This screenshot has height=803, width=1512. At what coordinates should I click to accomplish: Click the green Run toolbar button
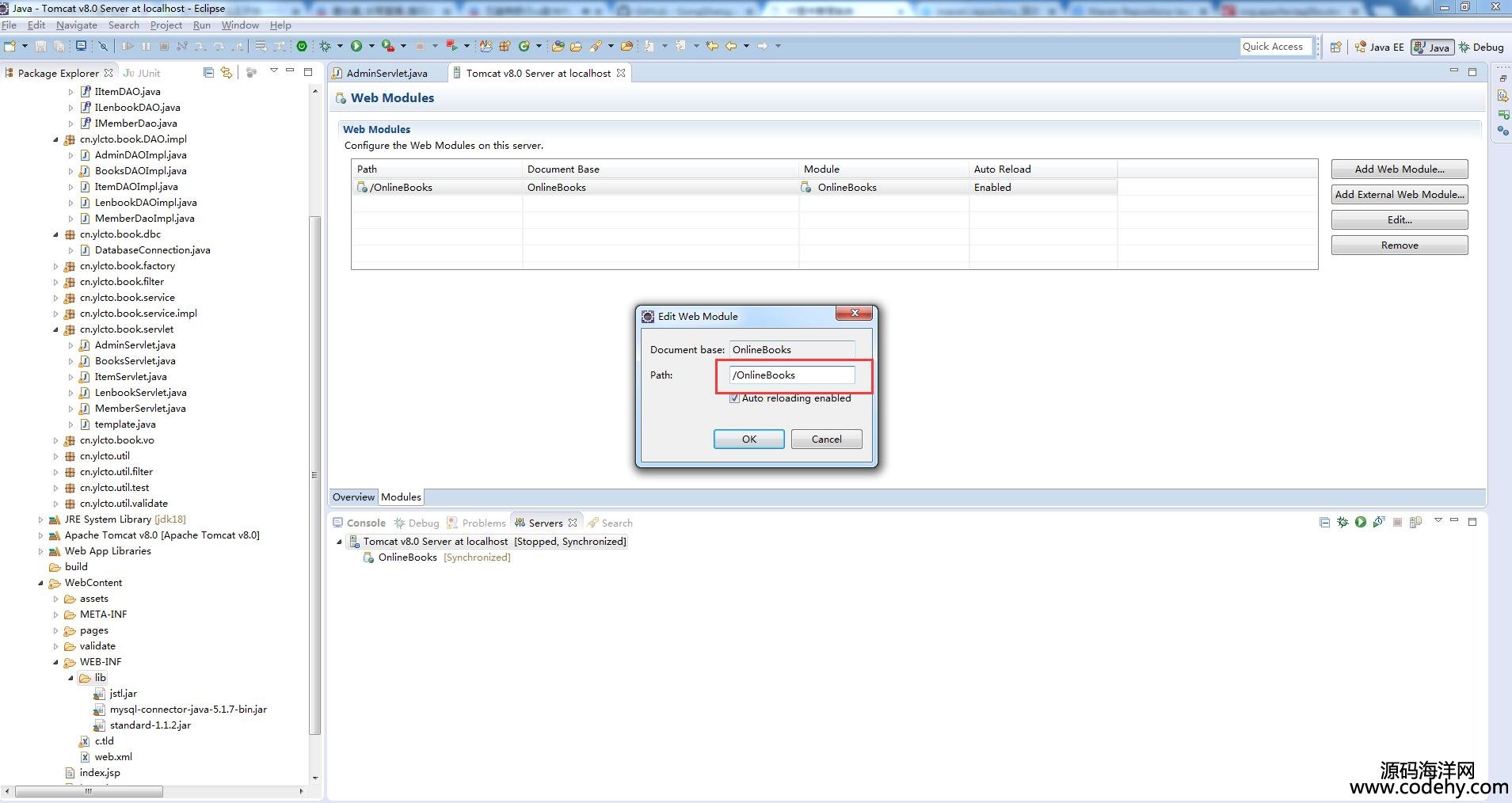pyautogui.click(x=356, y=46)
